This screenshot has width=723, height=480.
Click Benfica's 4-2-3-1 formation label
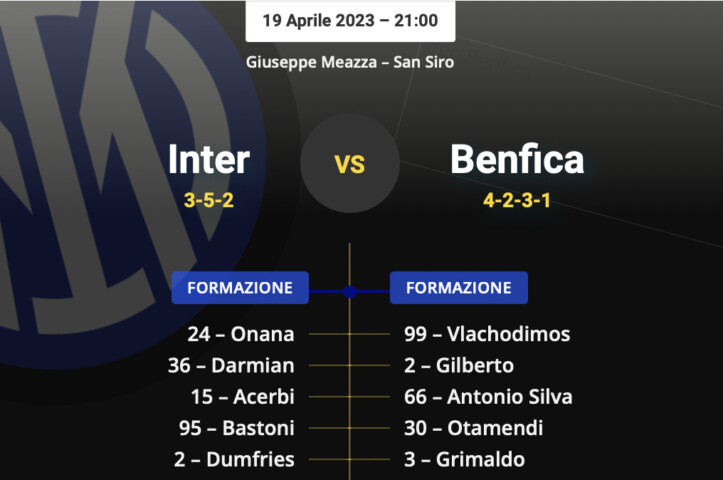517,200
